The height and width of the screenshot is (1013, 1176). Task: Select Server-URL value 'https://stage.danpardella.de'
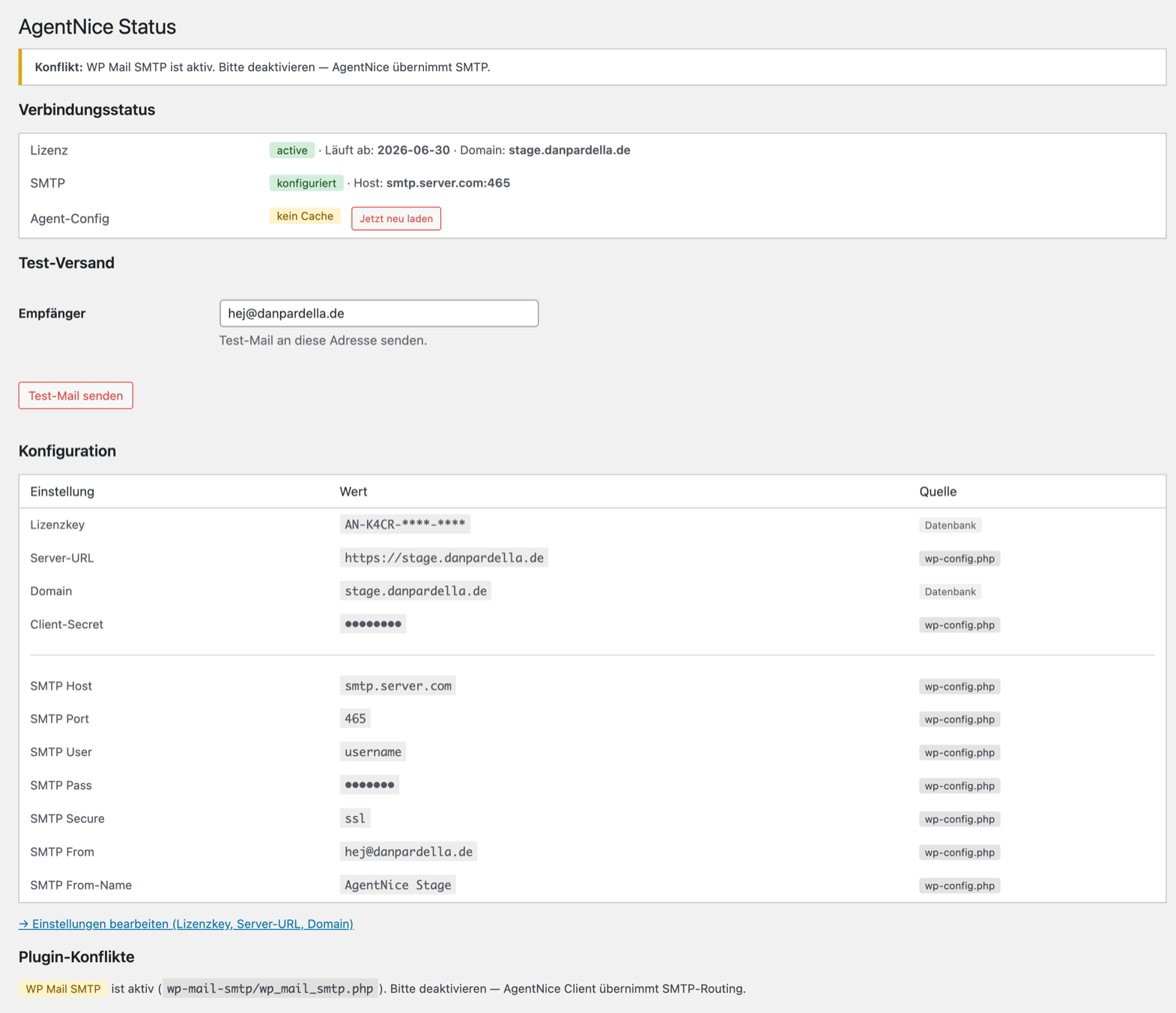(444, 557)
